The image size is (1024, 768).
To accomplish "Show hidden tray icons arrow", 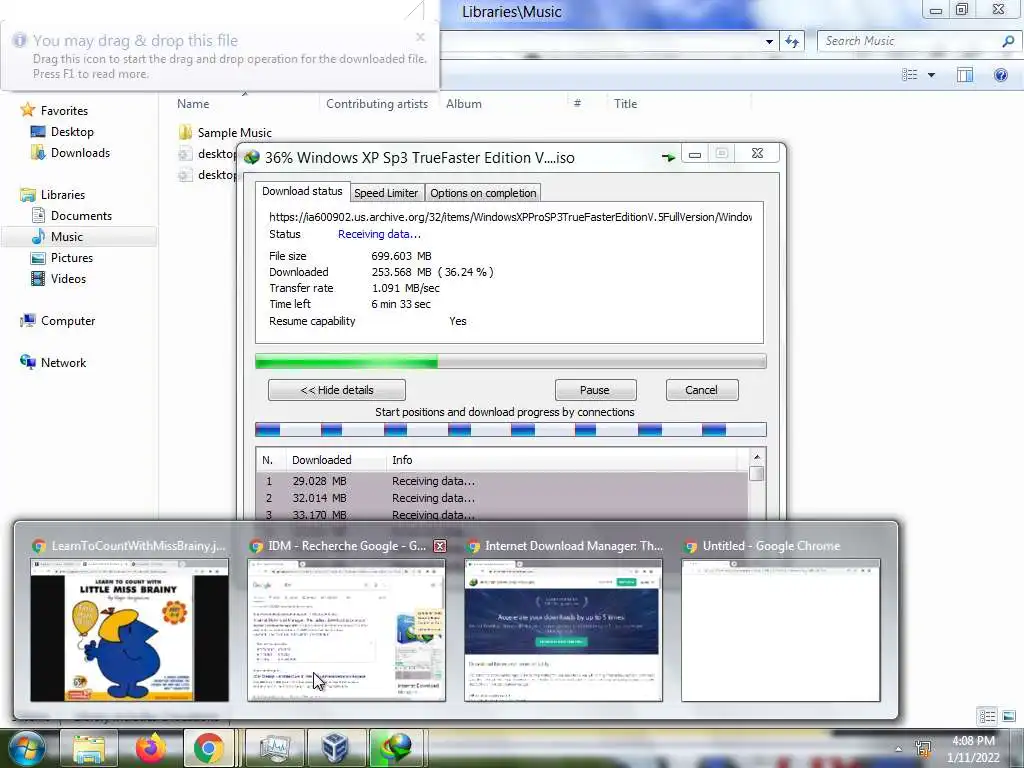I will coord(899,749).
